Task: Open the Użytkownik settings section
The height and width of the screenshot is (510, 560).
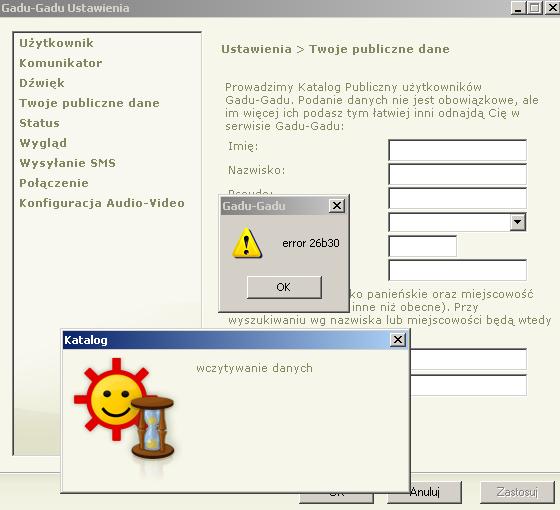Action: (56, 43)
